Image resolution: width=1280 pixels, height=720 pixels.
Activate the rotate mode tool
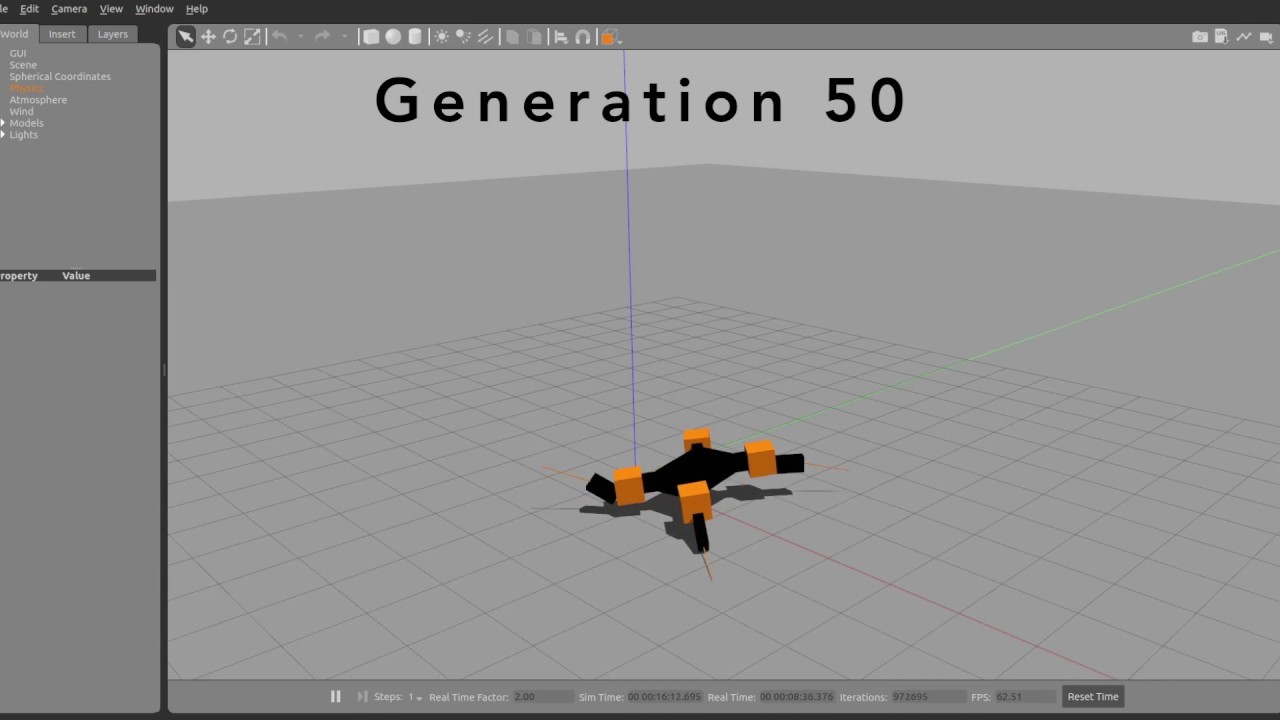pyautogui.click(x=230, y=37)
